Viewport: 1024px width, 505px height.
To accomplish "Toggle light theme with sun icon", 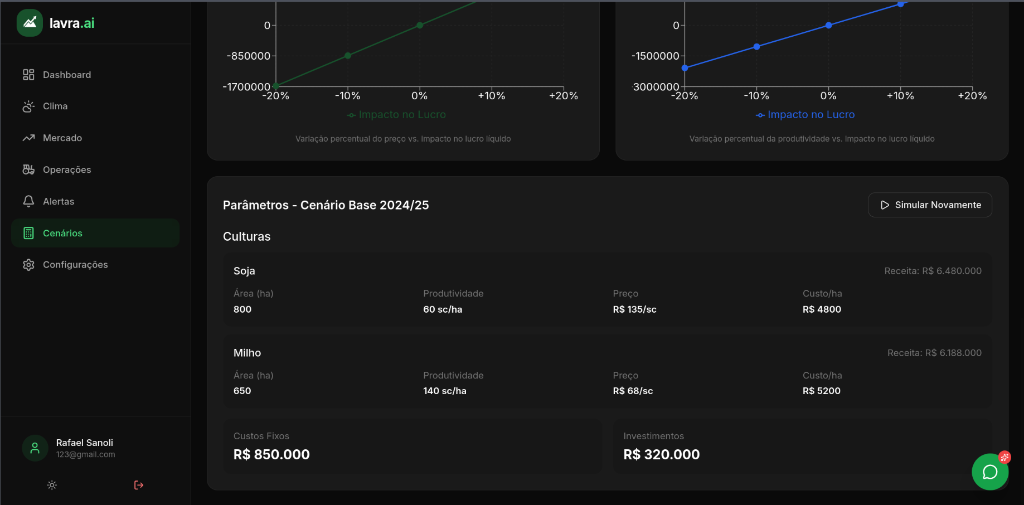I will [52, 485].
